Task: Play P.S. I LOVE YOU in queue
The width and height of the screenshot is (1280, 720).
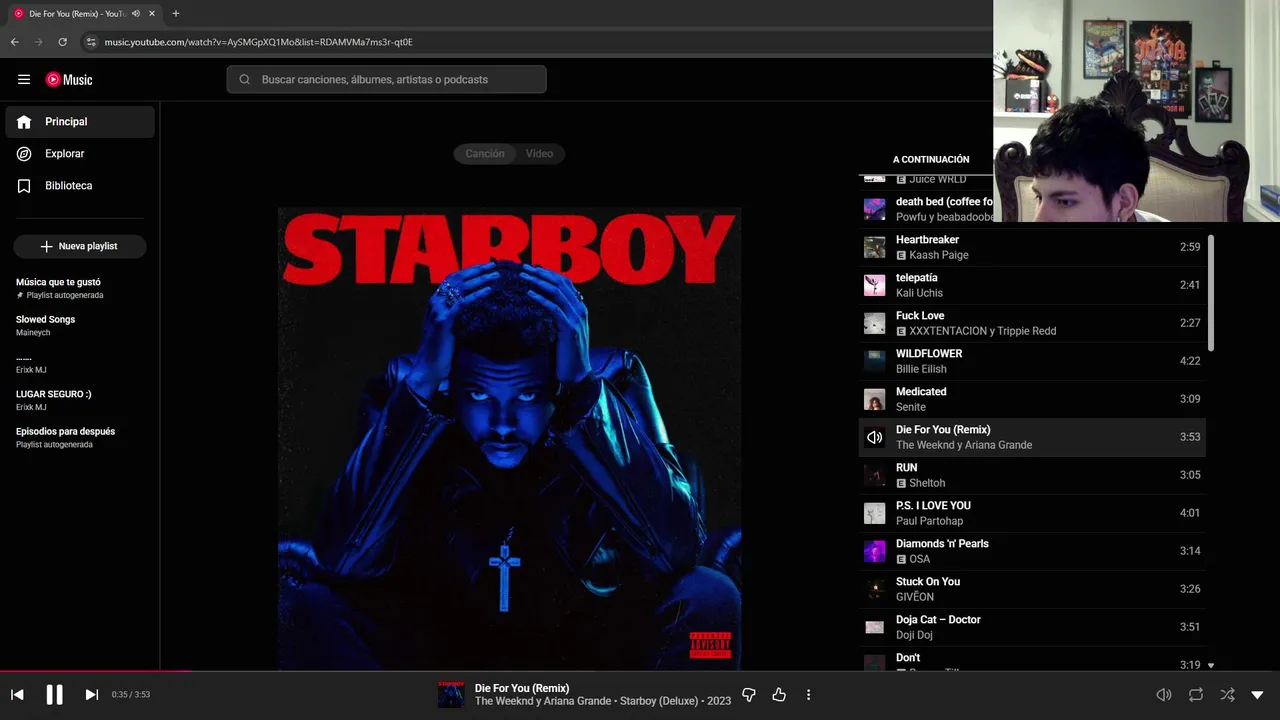Action: (1032, 513)
